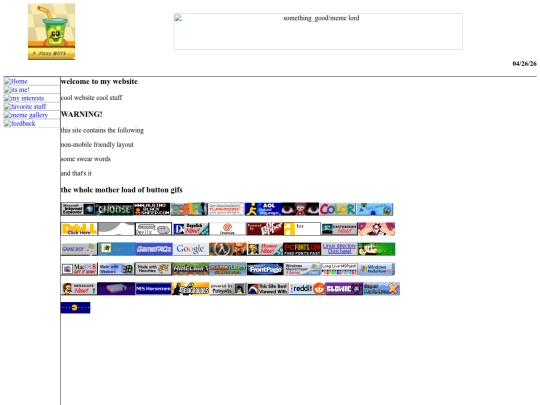Open the "meme gallery" link

pos(26,115)
